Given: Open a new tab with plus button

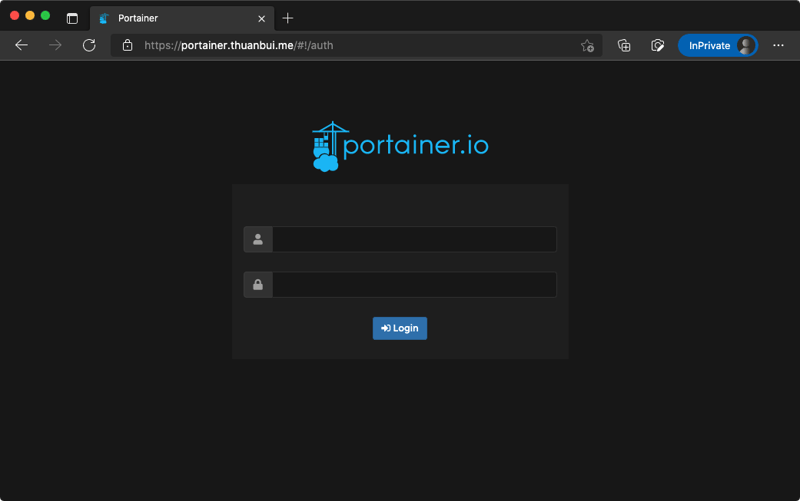Looking at the screenshot, I should [x=288, y=18].
